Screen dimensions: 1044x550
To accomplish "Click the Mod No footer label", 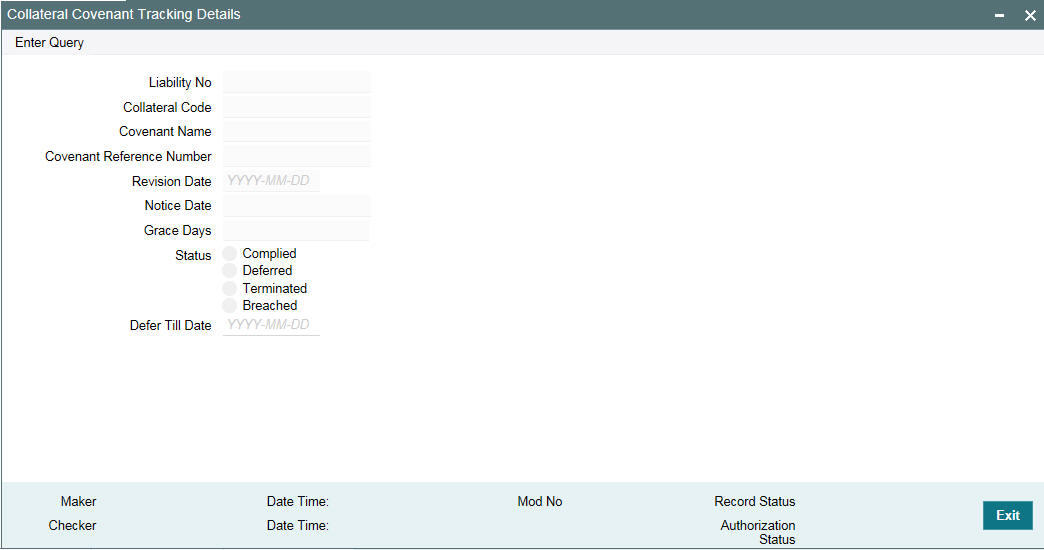I will (x=540, y=501).
